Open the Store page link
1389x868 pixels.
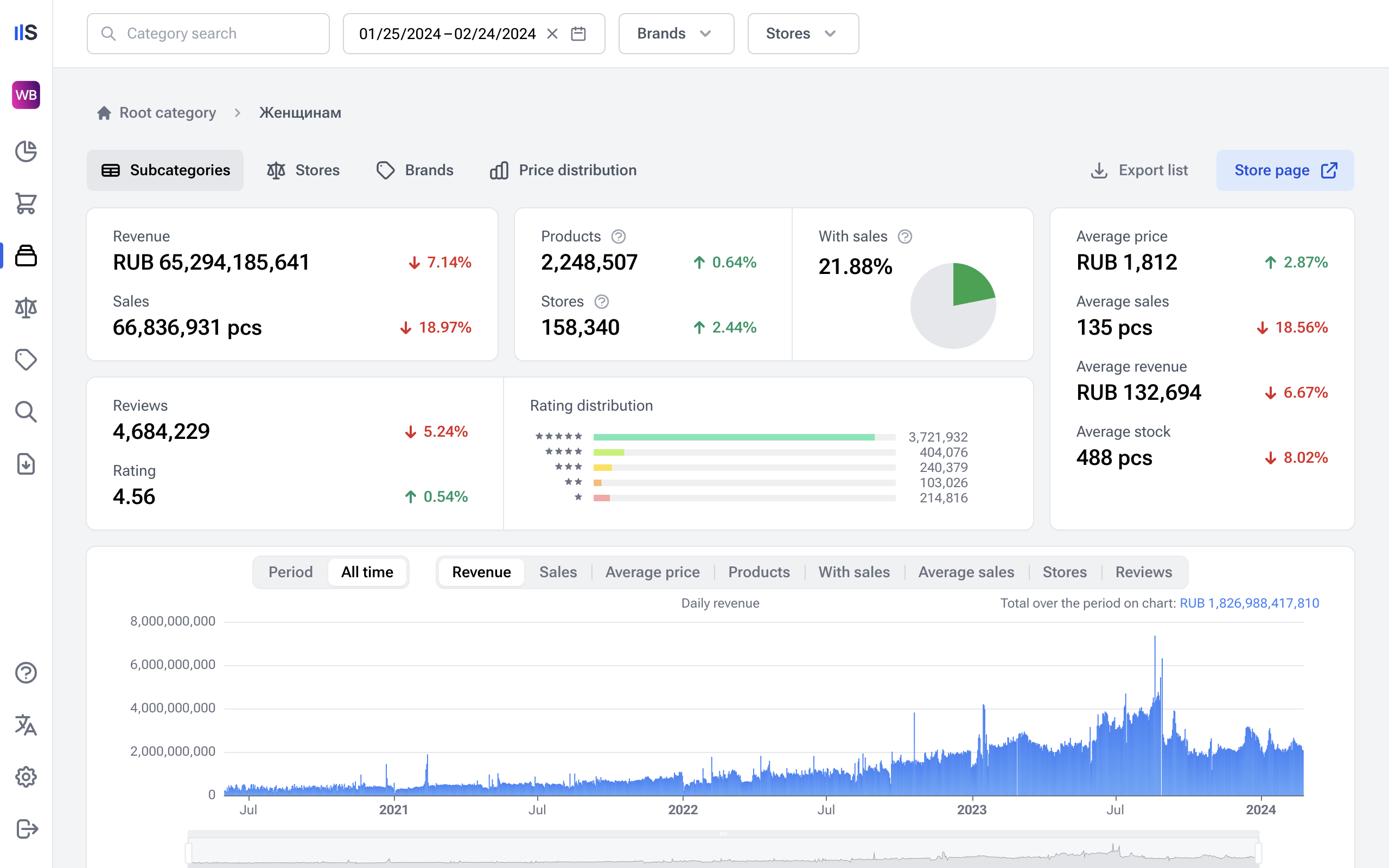point(1284,170)
